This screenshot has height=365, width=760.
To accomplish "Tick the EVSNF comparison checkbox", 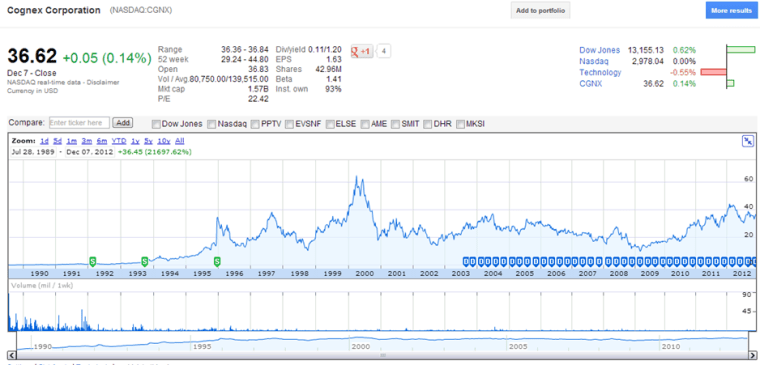I will tap(289, 124).
